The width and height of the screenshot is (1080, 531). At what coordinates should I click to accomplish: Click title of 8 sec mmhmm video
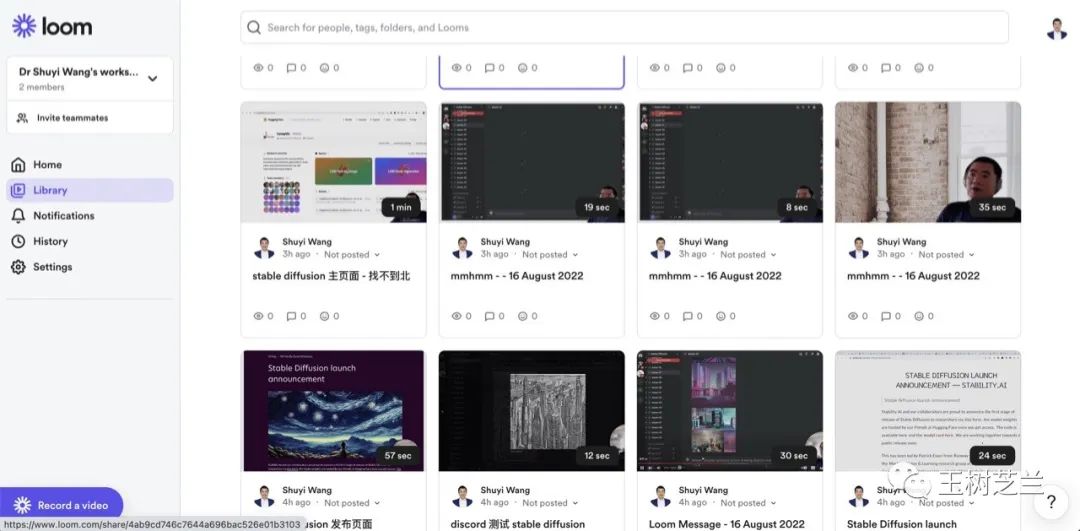tap(715, 275)
